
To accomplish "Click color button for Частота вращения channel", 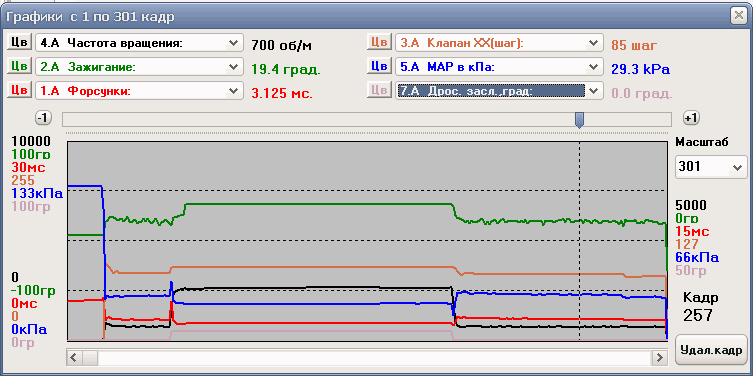I will tap(19, 42).
